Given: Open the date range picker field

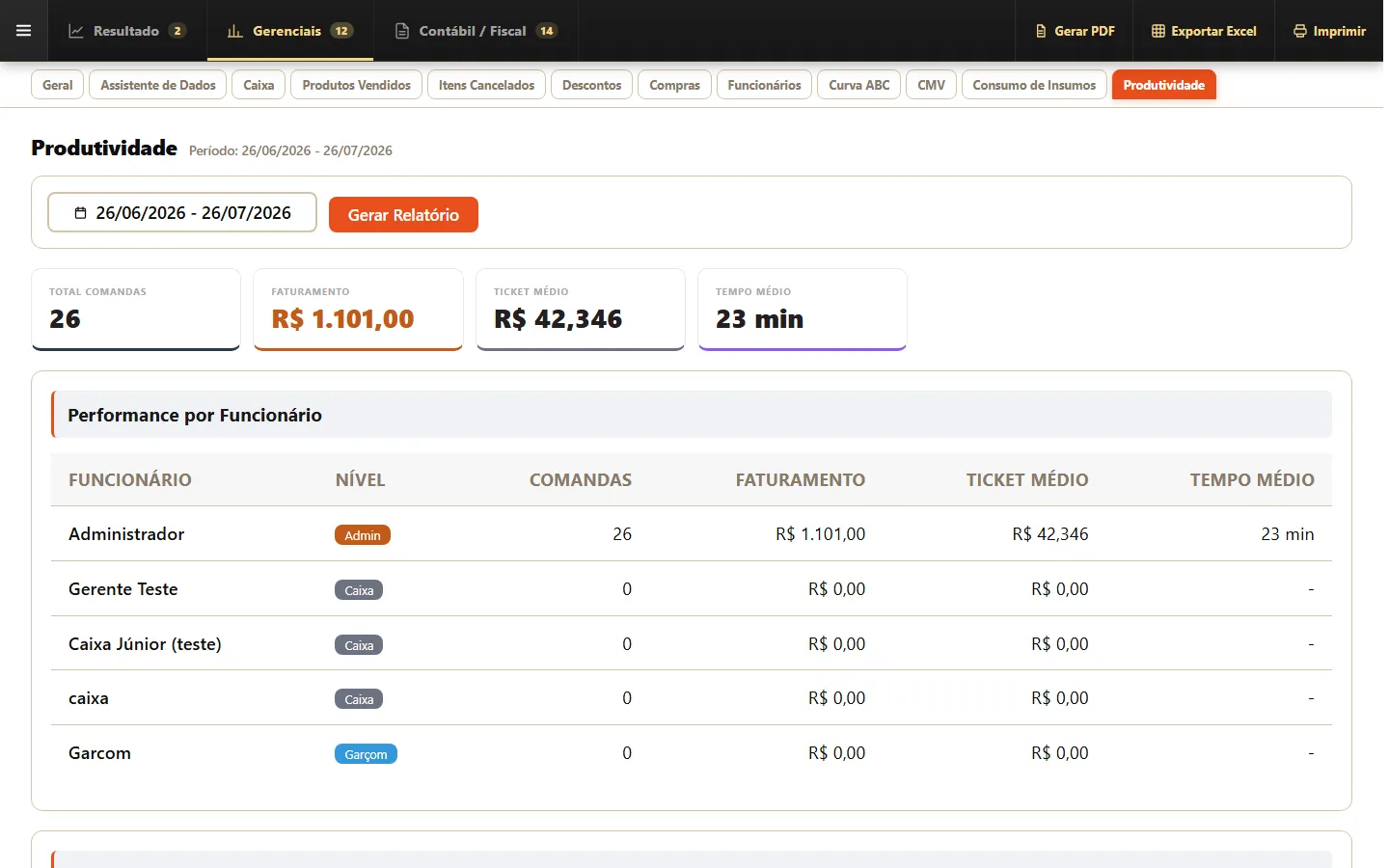Looking at the screenshot, I should [182, 212].
